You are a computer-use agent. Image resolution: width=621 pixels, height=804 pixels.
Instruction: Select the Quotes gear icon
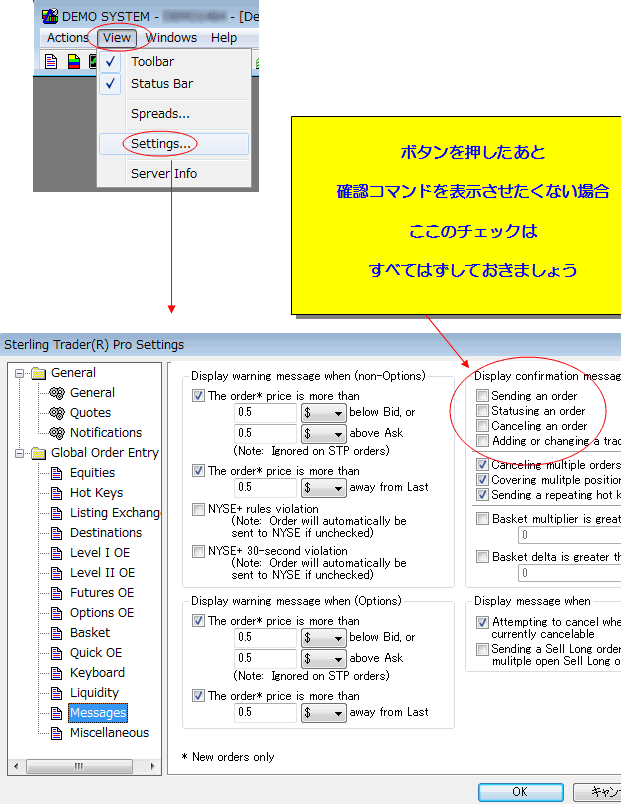pos(57,413)
